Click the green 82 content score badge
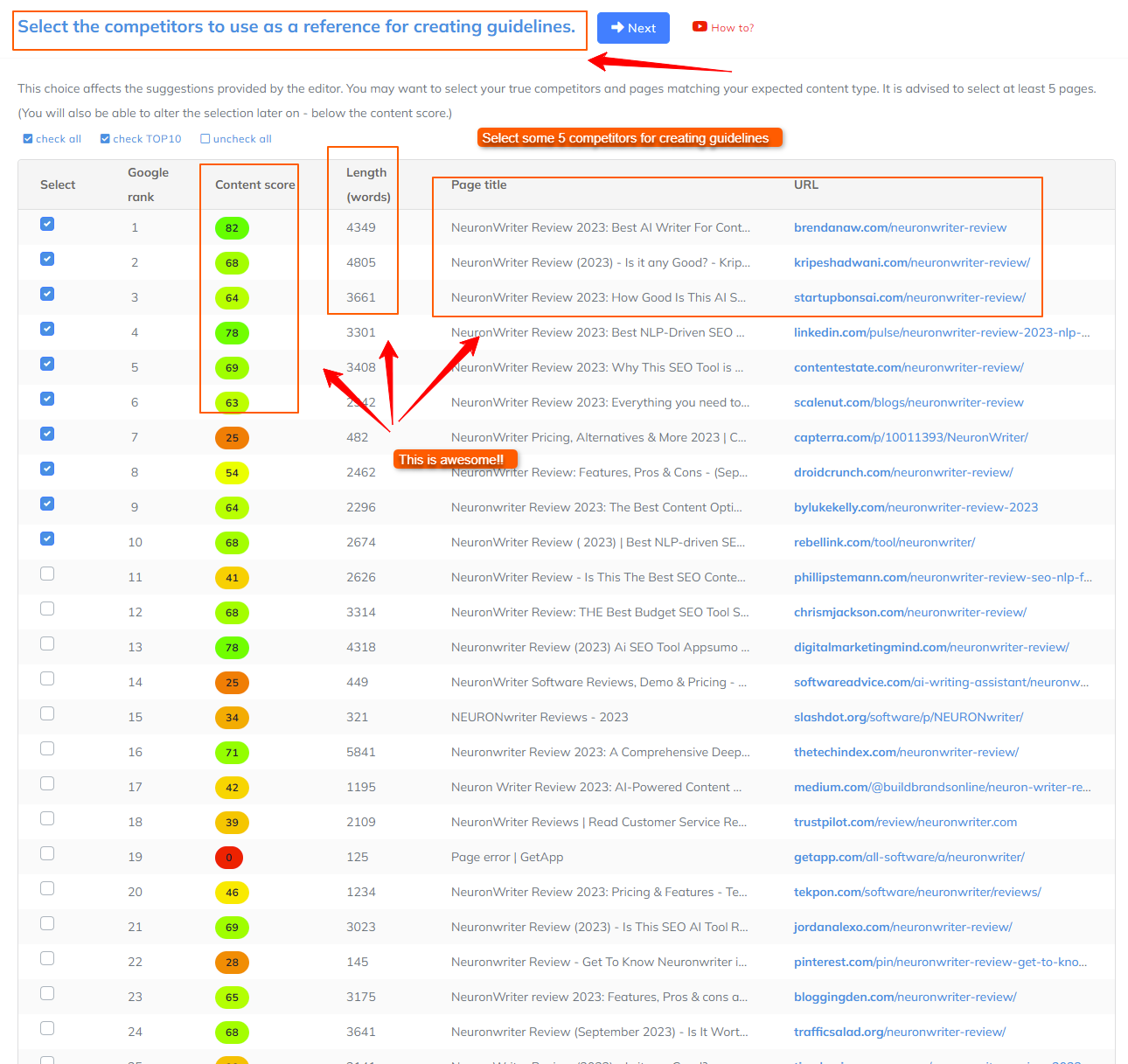 (232, 228)
